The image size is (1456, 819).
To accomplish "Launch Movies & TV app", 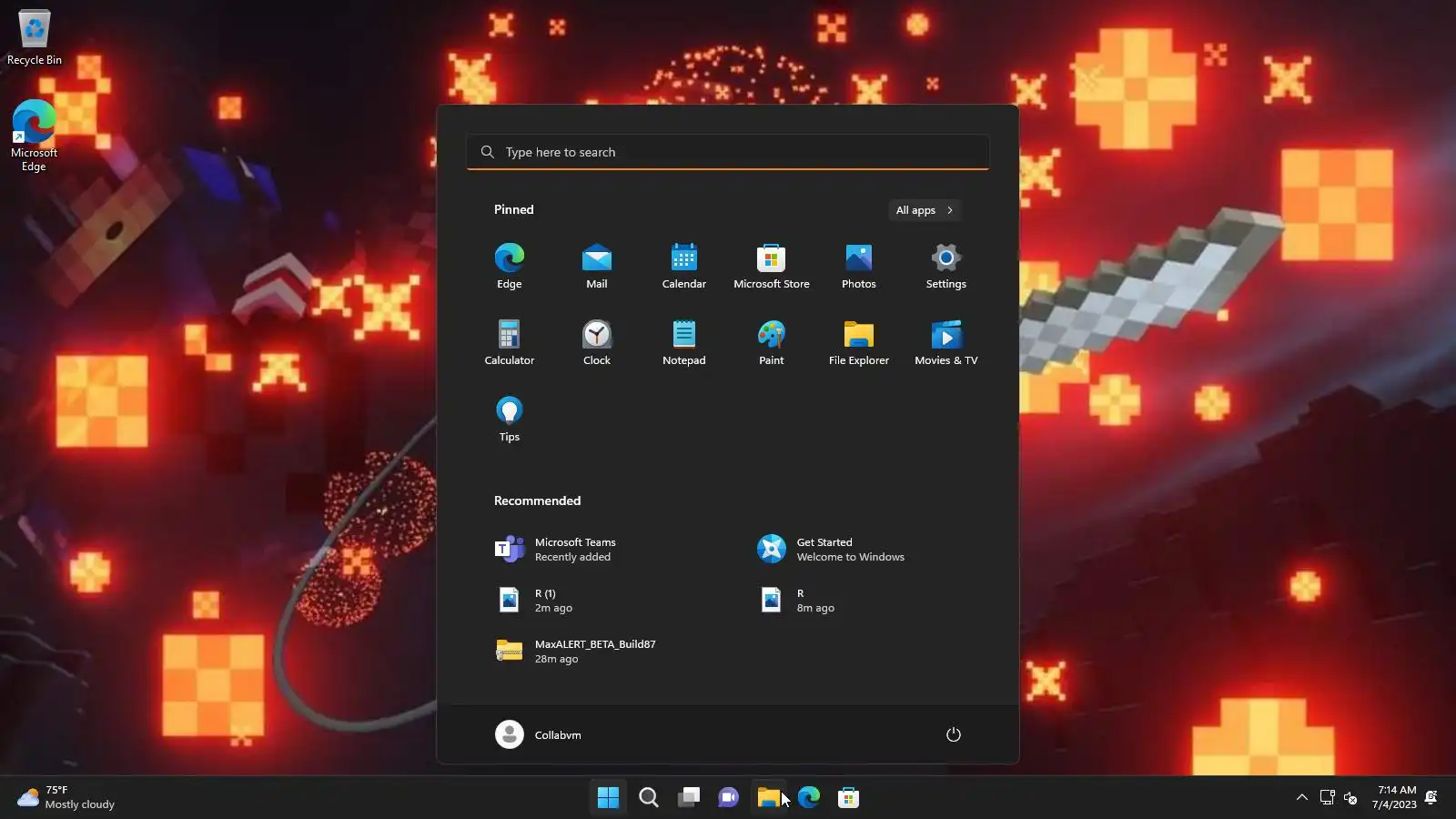I will click(946, 343).
